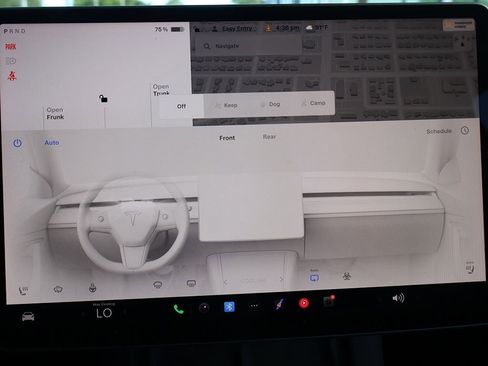Select Keep climate mode
Screen dimensions: 488x366
[x=226, y=105]
